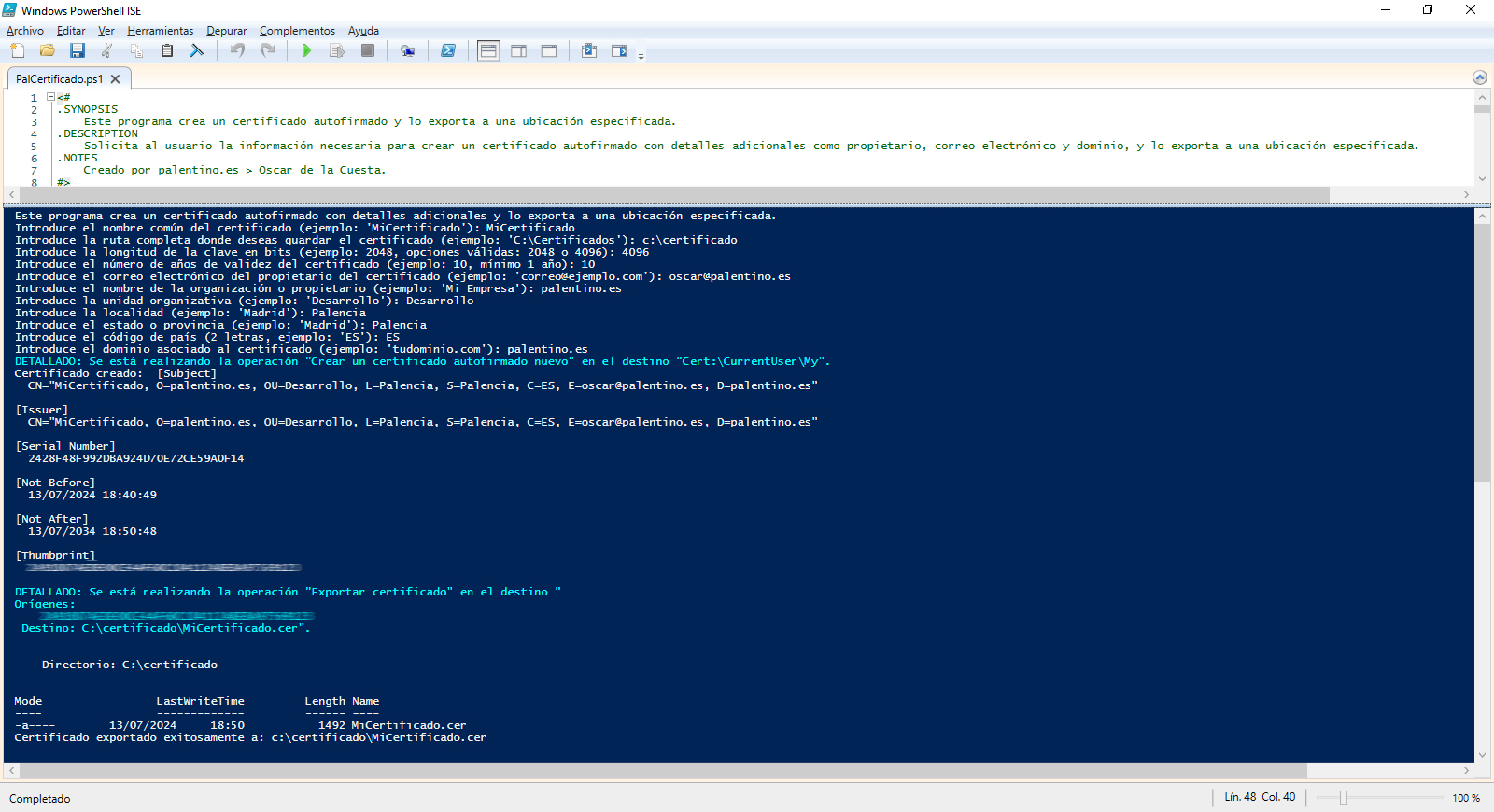Clear the console pane with the squeegee icon
Screen dimensions: 1494x812
tap(197, 50)
